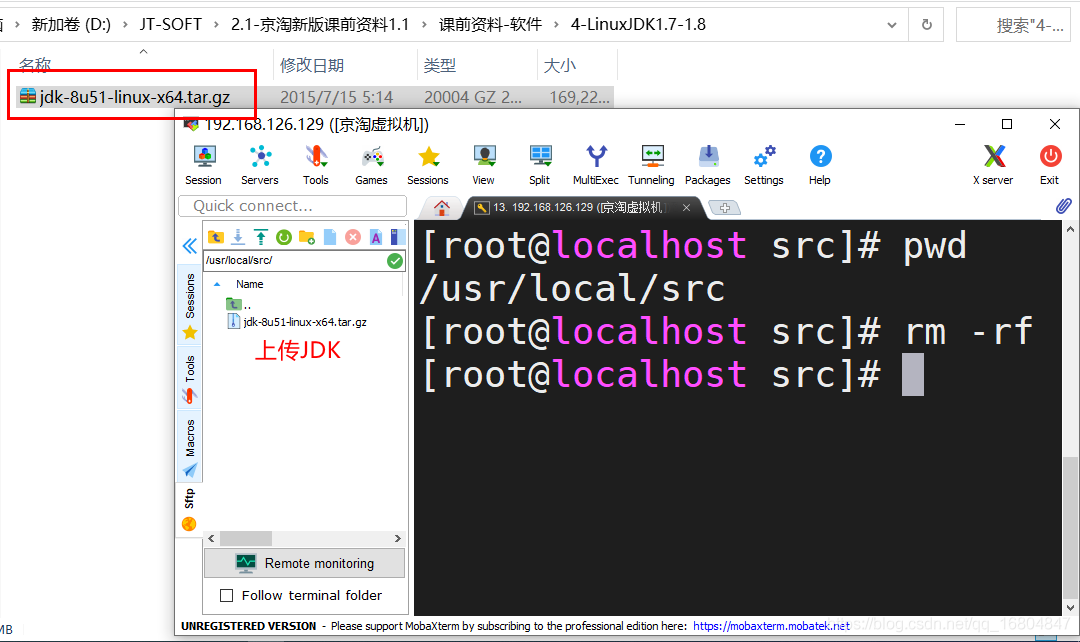Create new folder in SFTP panel

307,237
